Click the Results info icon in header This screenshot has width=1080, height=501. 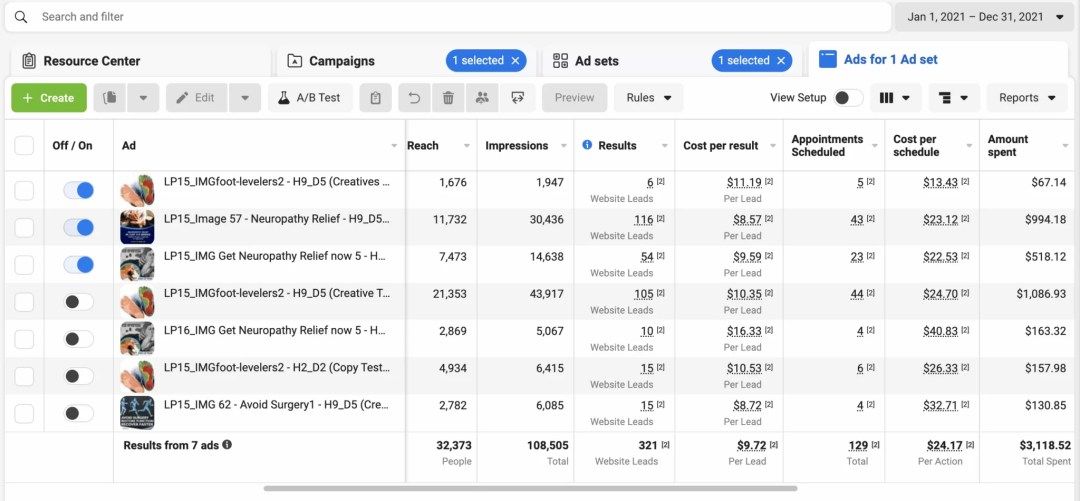(588, 145)
